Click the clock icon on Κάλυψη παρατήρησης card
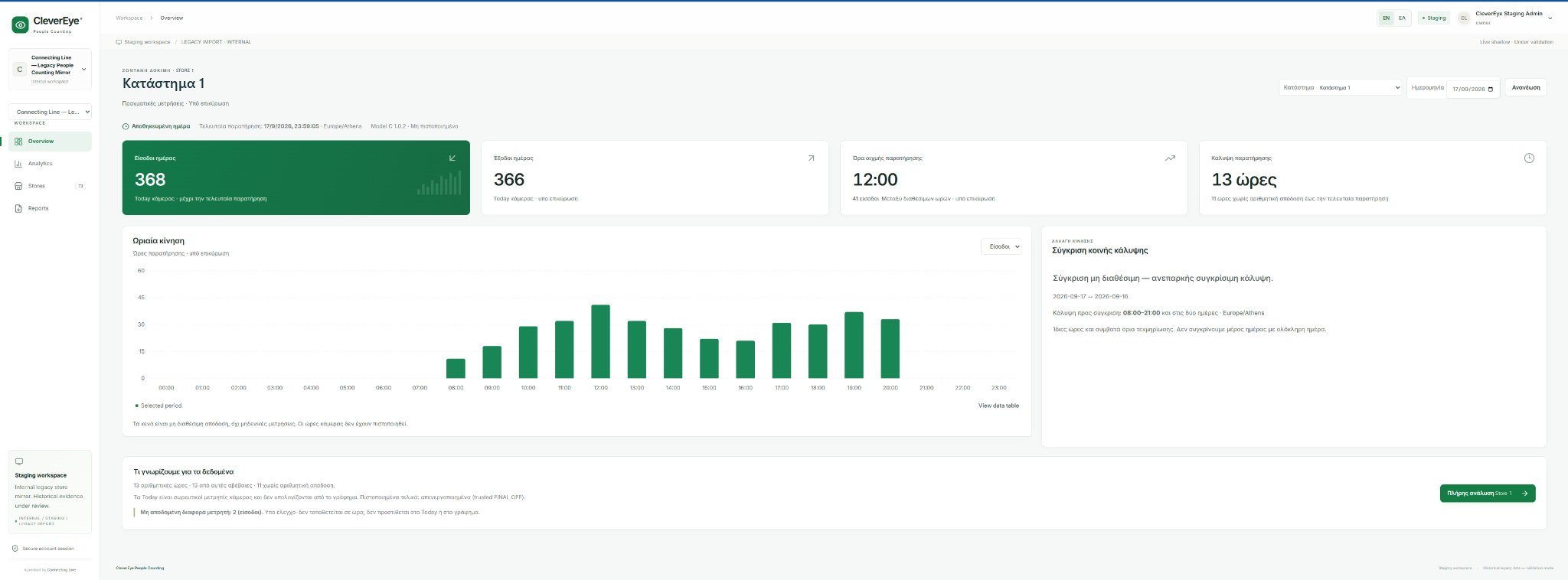Screen dimensions: 1568x580 point(1529,158)
